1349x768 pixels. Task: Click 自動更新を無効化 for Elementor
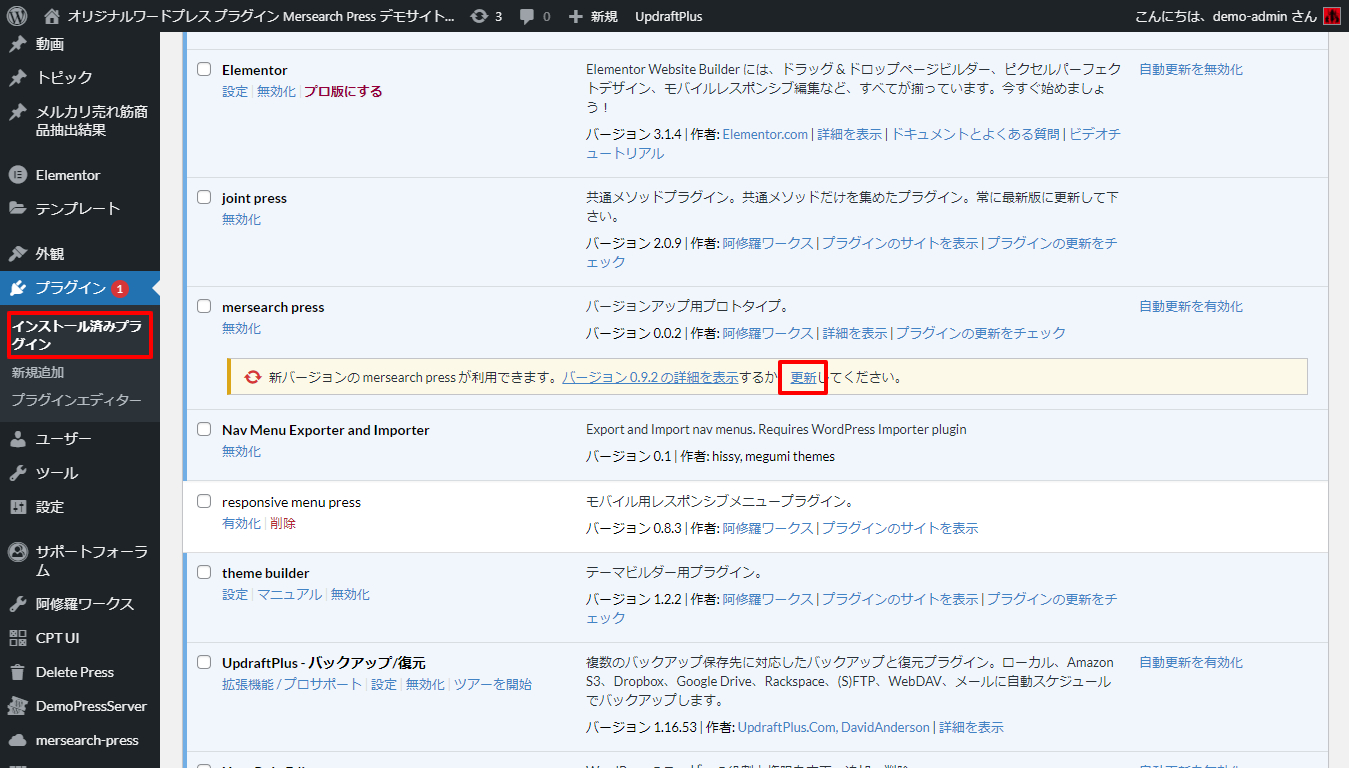pos(1191,70)
